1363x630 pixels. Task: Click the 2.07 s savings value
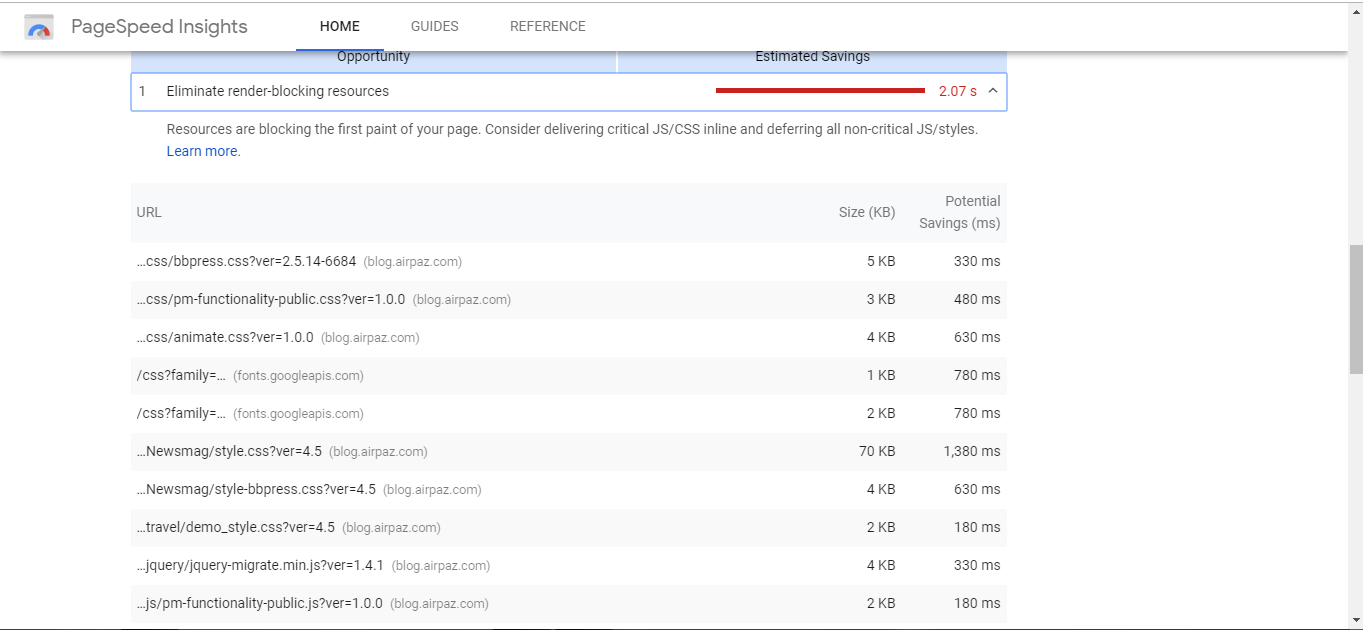(x=958, y=91)
